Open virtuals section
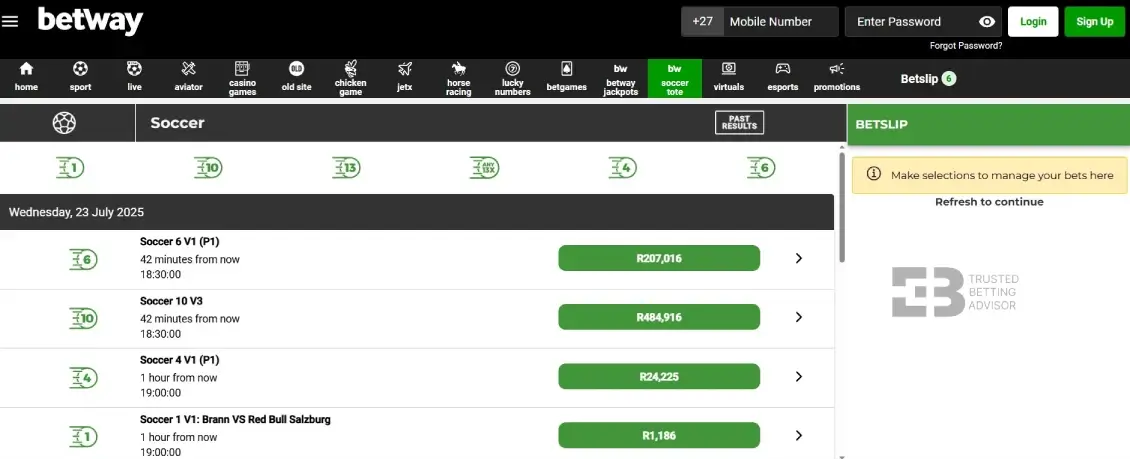Screen dimensions: 1130x459 pos(729,78)
